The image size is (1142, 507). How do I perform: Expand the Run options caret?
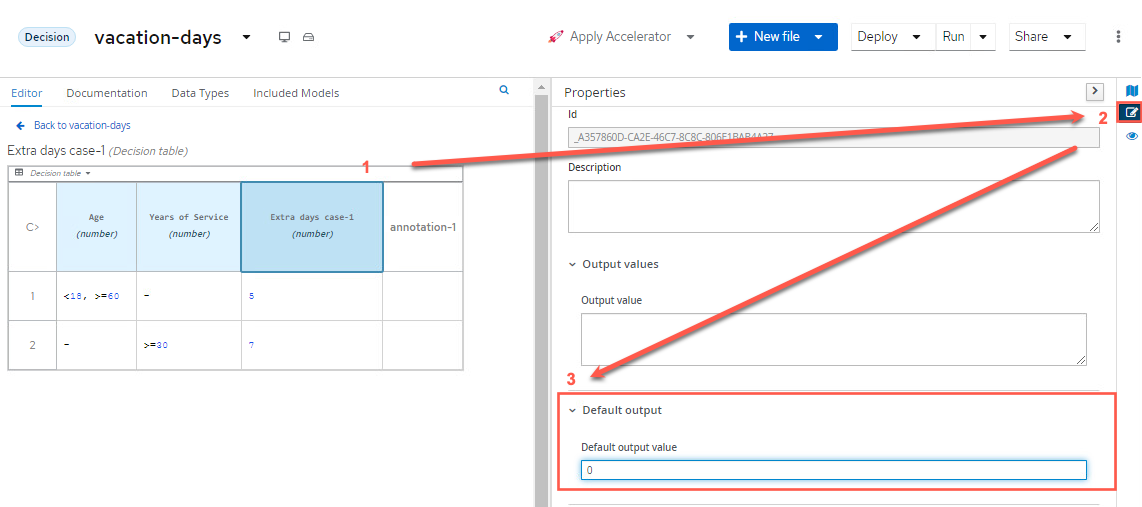(x=983, y=36)
